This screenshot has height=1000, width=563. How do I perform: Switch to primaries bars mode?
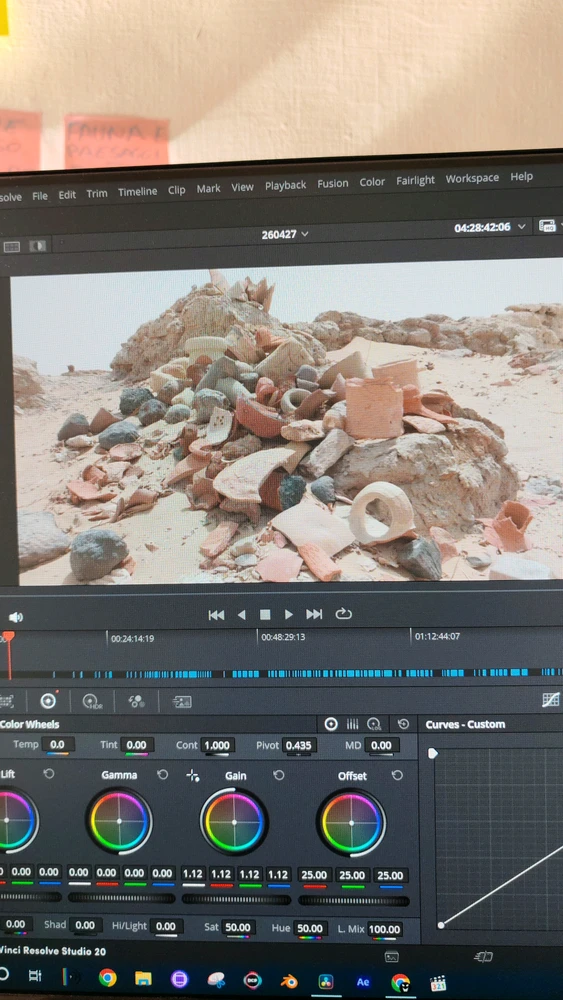(x=352, y=724)
